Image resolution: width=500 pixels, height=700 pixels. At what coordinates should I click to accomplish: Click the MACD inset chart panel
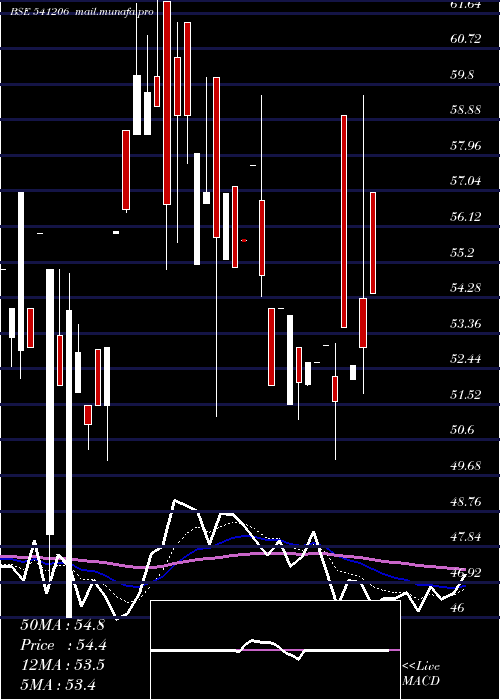[275, 650]
